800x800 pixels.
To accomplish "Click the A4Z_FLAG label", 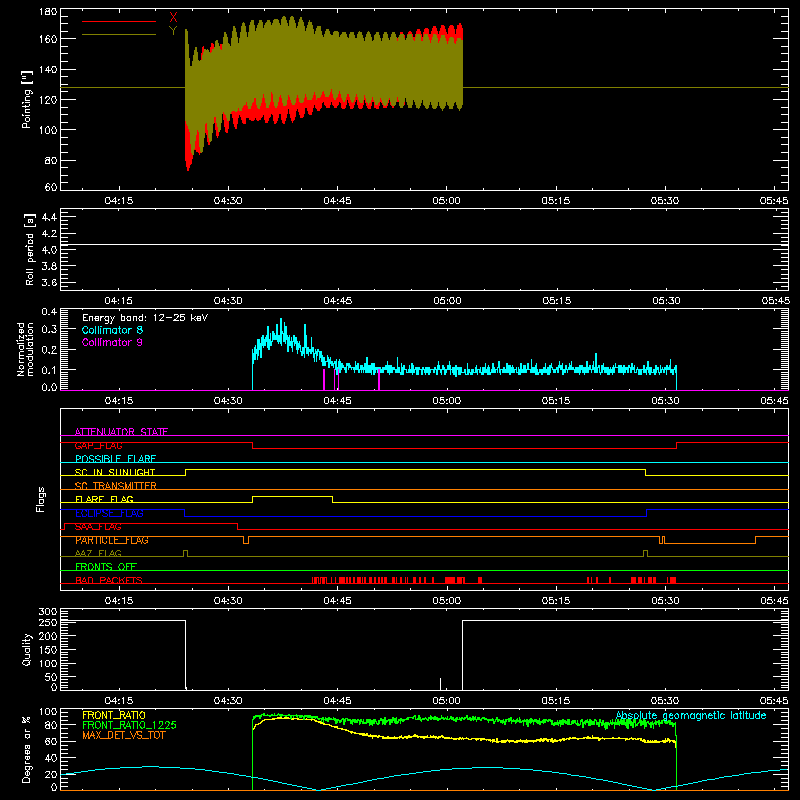I will click(98, 553).
